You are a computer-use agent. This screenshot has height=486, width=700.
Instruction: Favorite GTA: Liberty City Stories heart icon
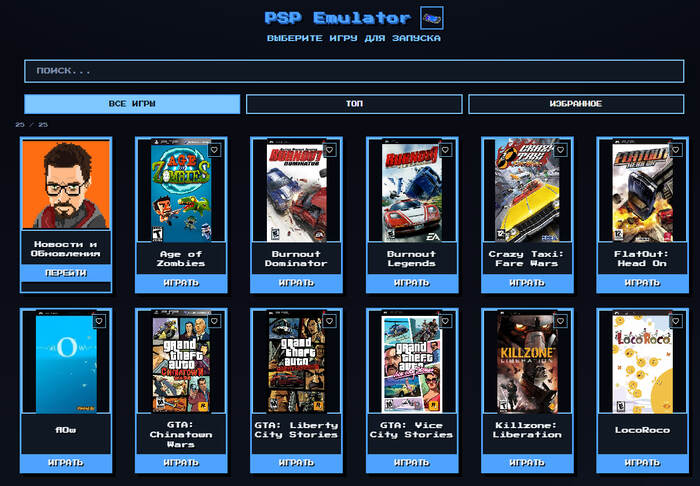click(x=329, y=321)
